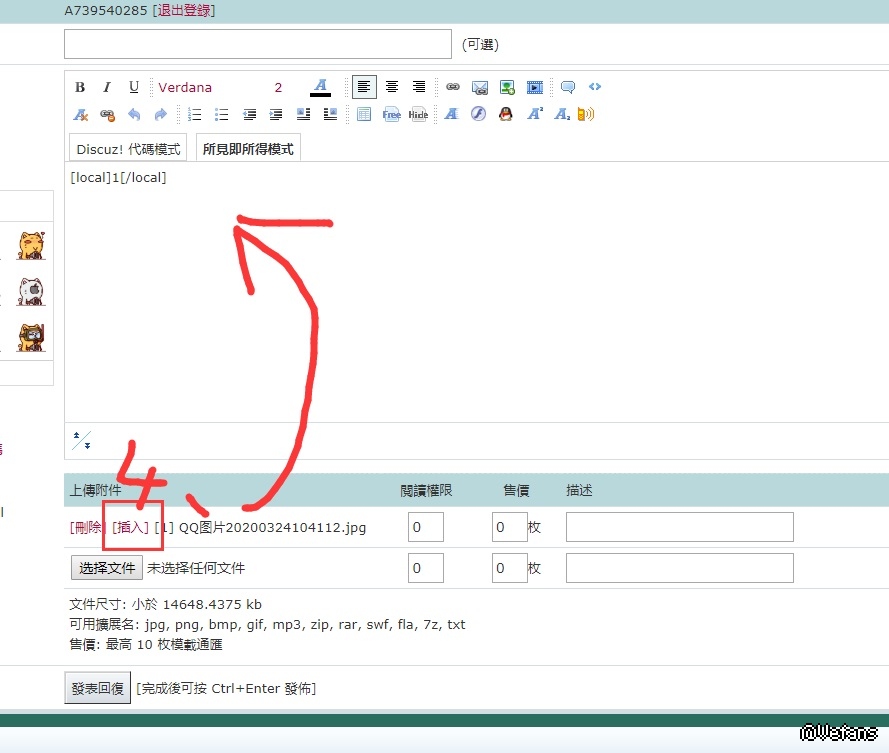Click the 退出登錄 logout link
889x753 pixels.
coord(184,10)
